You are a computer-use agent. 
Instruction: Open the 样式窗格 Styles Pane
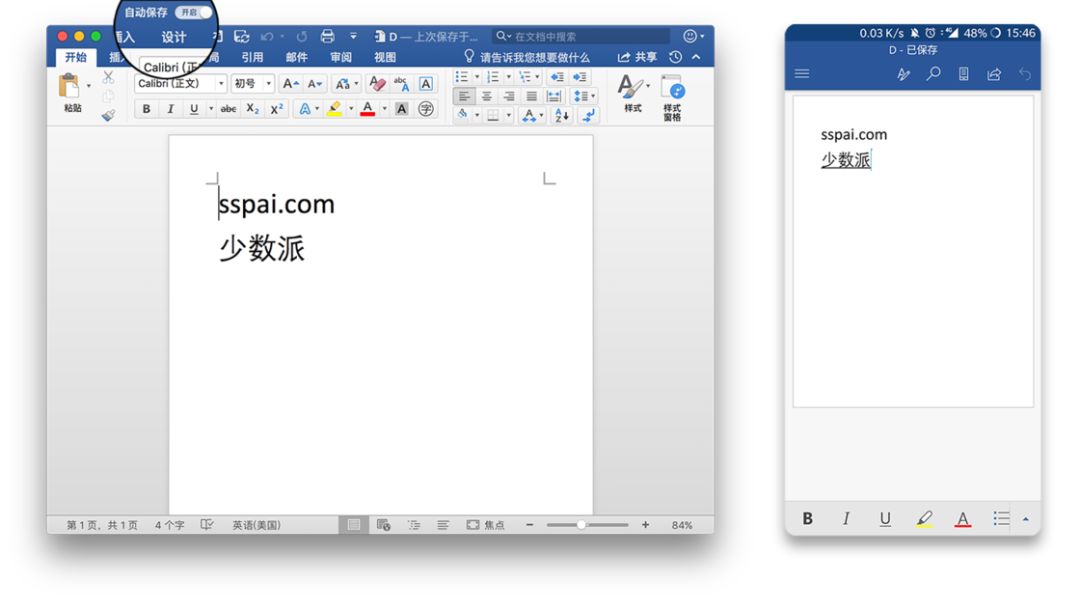point(672,97)
